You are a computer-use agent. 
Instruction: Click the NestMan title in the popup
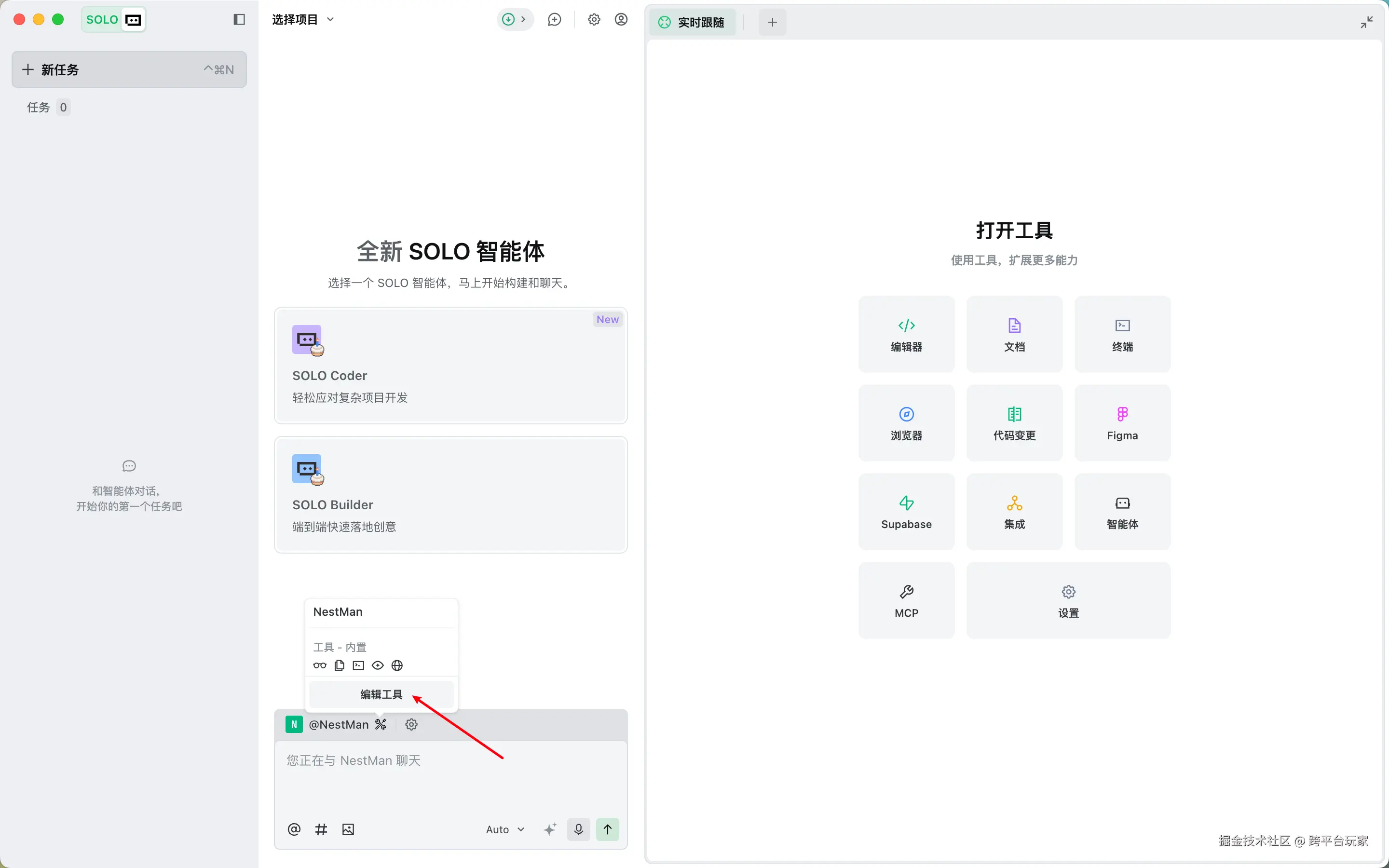tap(338, 612)
